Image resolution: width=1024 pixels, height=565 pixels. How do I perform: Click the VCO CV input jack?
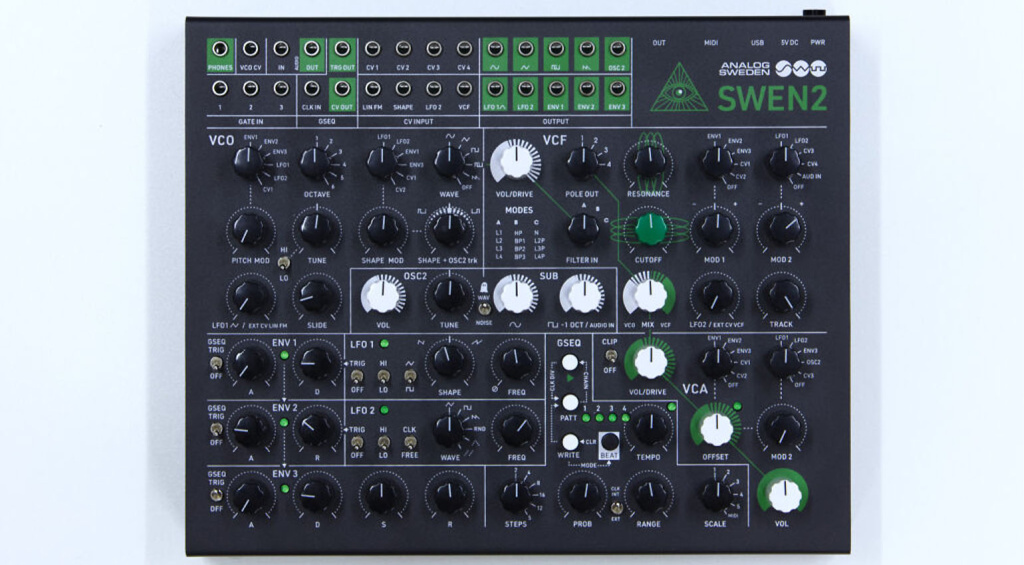point(250,49)
